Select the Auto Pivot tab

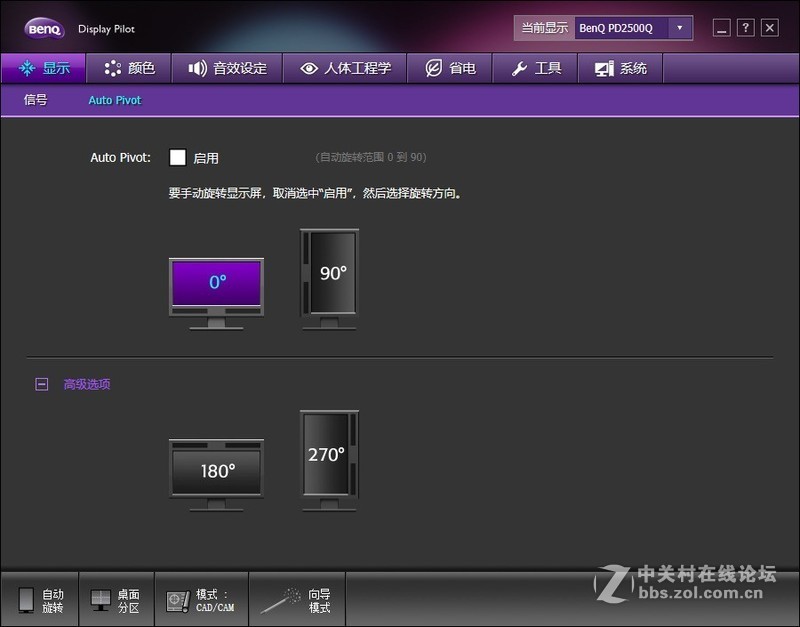tap(113, 100)
